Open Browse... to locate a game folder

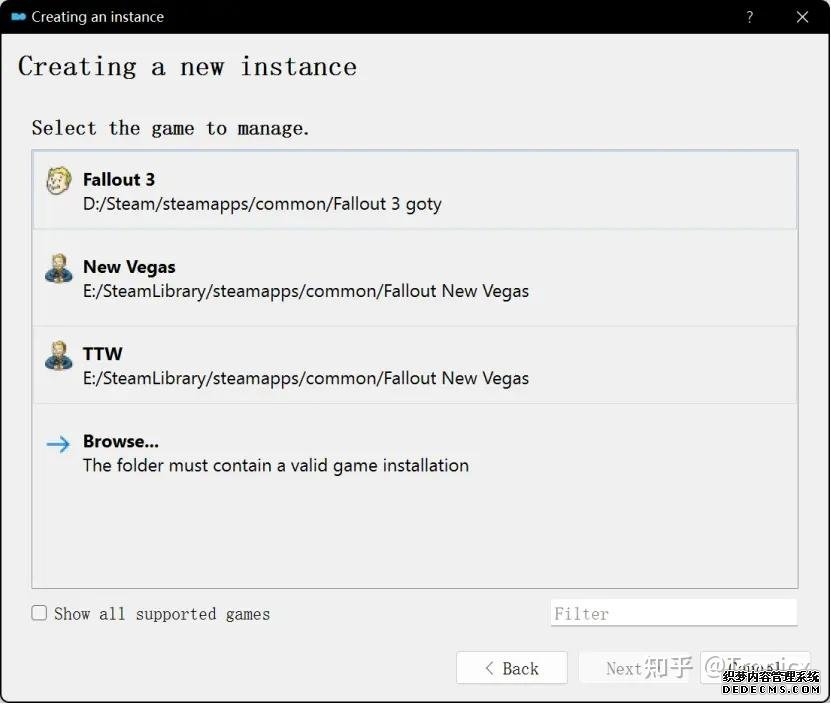(x=121, y=441)
